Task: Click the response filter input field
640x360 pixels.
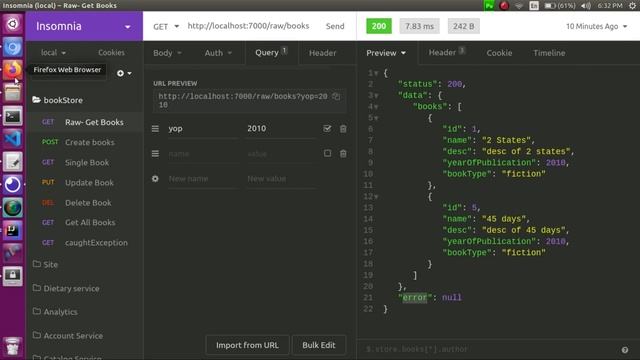Action: [x=490, y=349]
